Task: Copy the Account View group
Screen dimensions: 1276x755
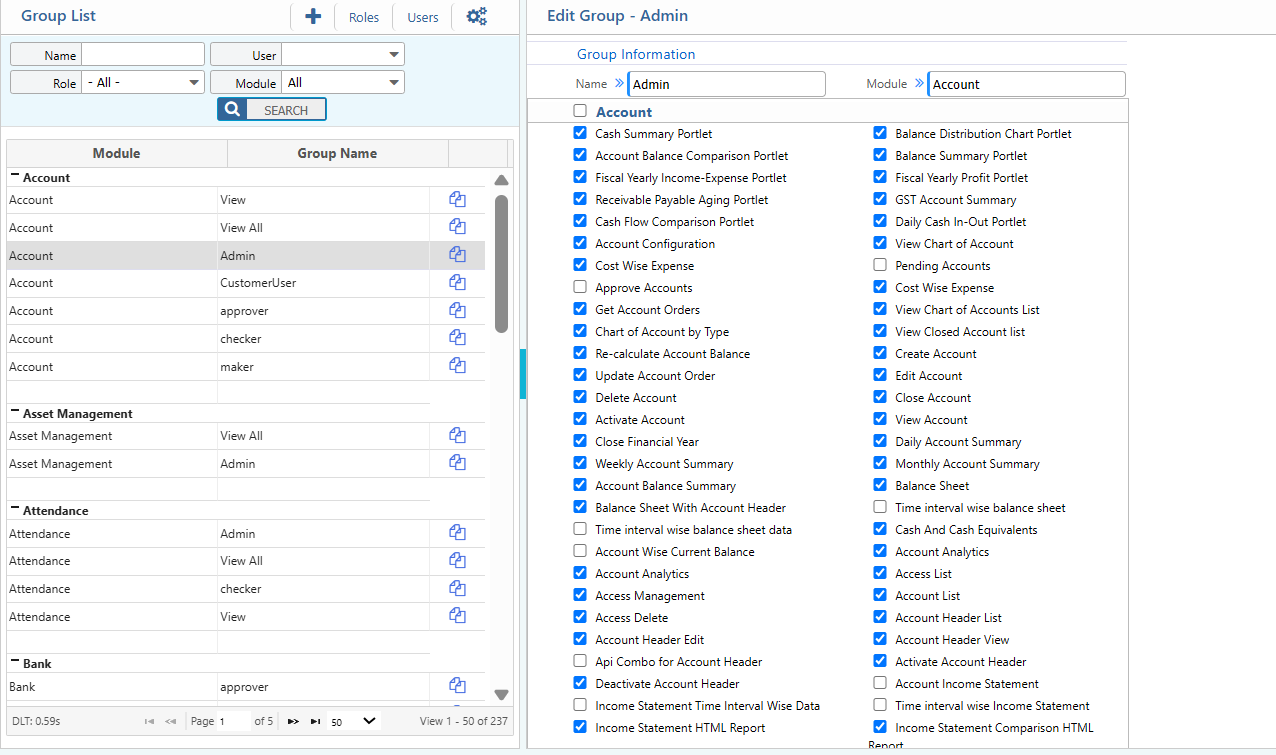Action: [458, 199]
